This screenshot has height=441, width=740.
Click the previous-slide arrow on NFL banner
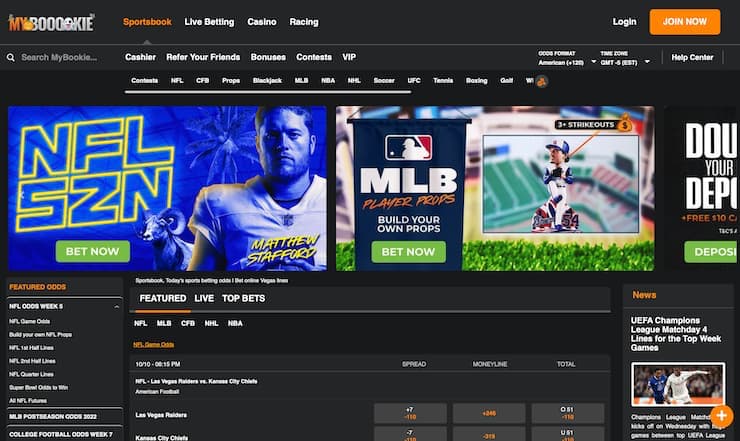22,195
